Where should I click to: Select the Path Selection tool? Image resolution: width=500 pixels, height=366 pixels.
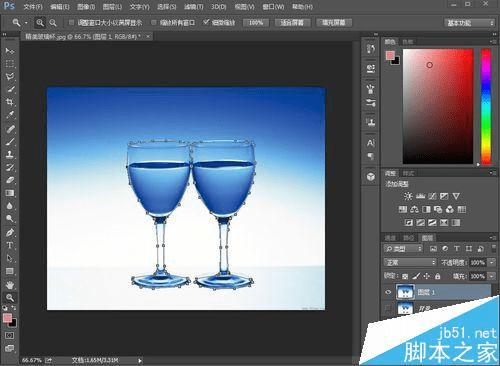pyautogui.click(x=10, y=258)
